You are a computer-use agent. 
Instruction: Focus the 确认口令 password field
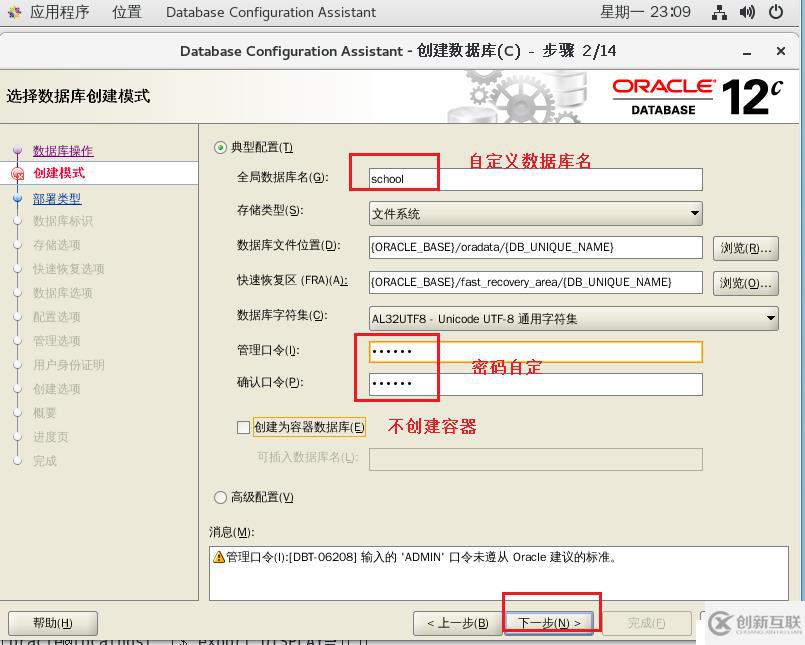pos(535,384)
